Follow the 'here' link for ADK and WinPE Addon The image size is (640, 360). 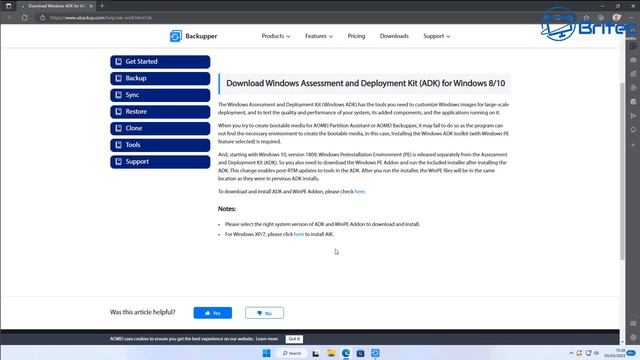[x=360, y=191]
